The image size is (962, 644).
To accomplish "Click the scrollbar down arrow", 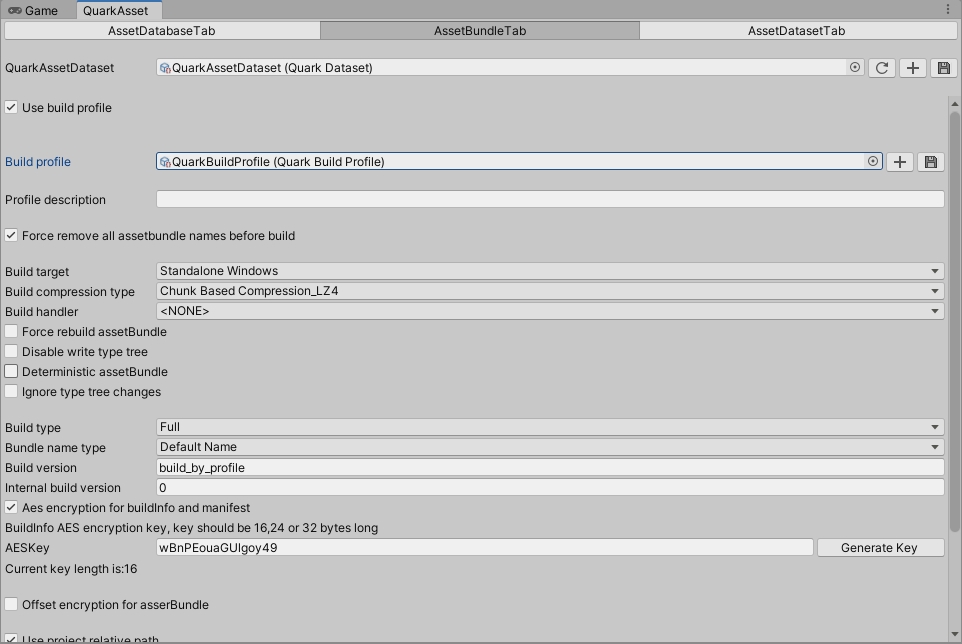I will pyautogui.click(x=954, y=634).
